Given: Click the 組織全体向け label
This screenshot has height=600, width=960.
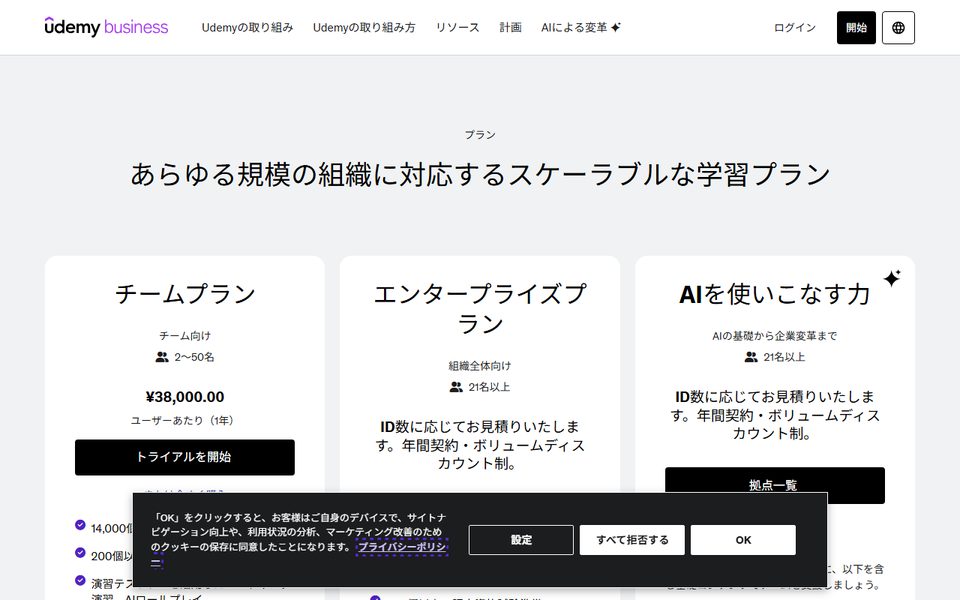Looking at the screenshot, I should pos(480,366).
